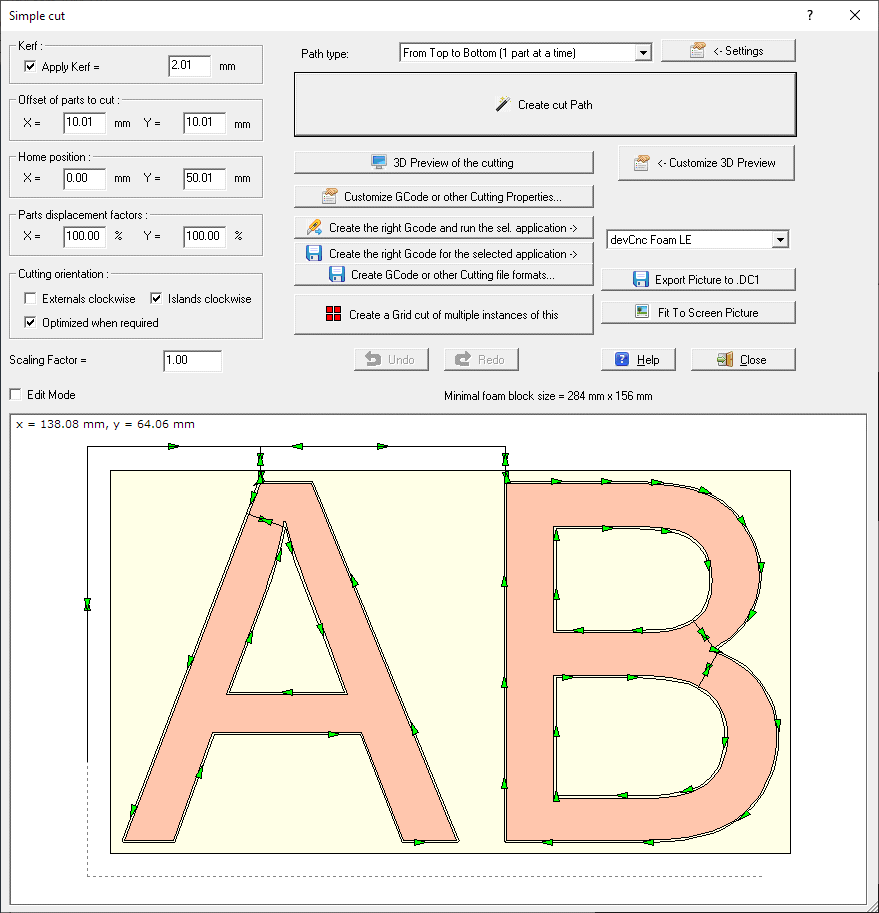
Task: Click the Scaling Factor input field
Action: point(192,360)
